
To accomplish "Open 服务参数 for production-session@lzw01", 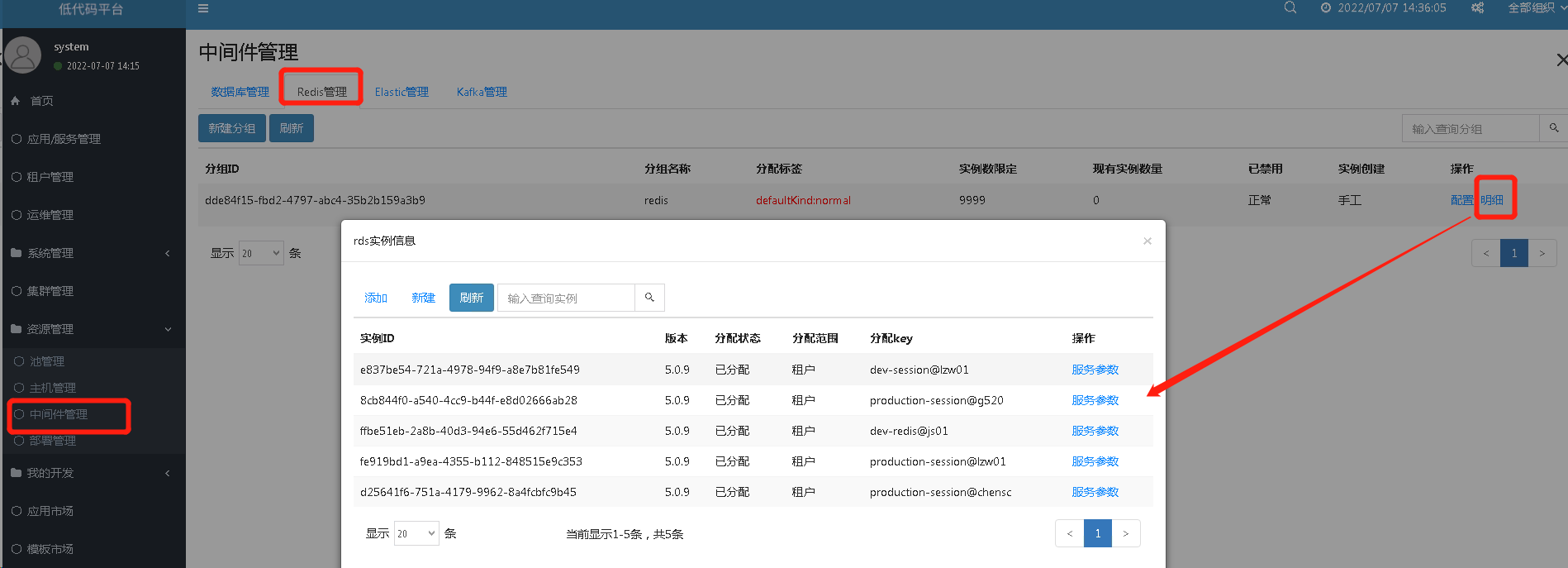I will 1095,461.
